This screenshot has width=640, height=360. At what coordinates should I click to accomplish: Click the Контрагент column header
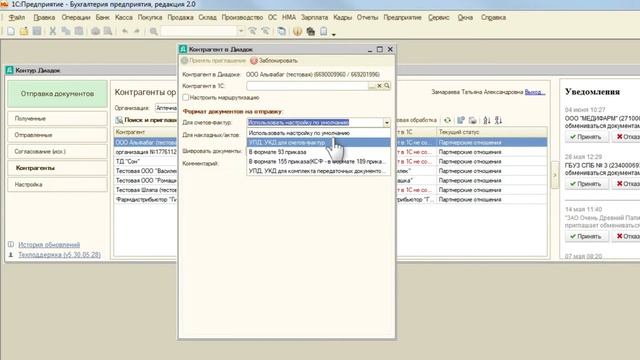pos(145,132)
